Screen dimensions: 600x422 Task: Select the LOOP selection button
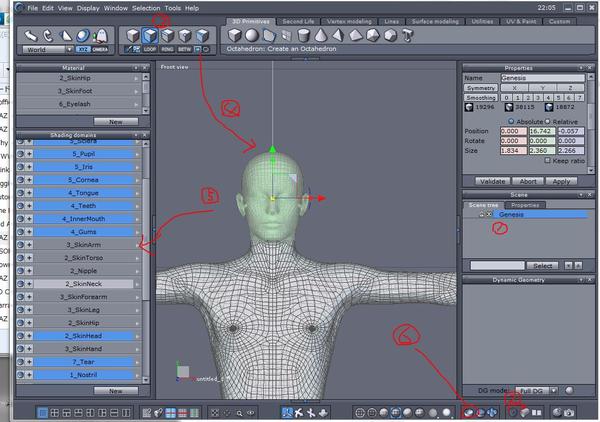click(150, 49)
